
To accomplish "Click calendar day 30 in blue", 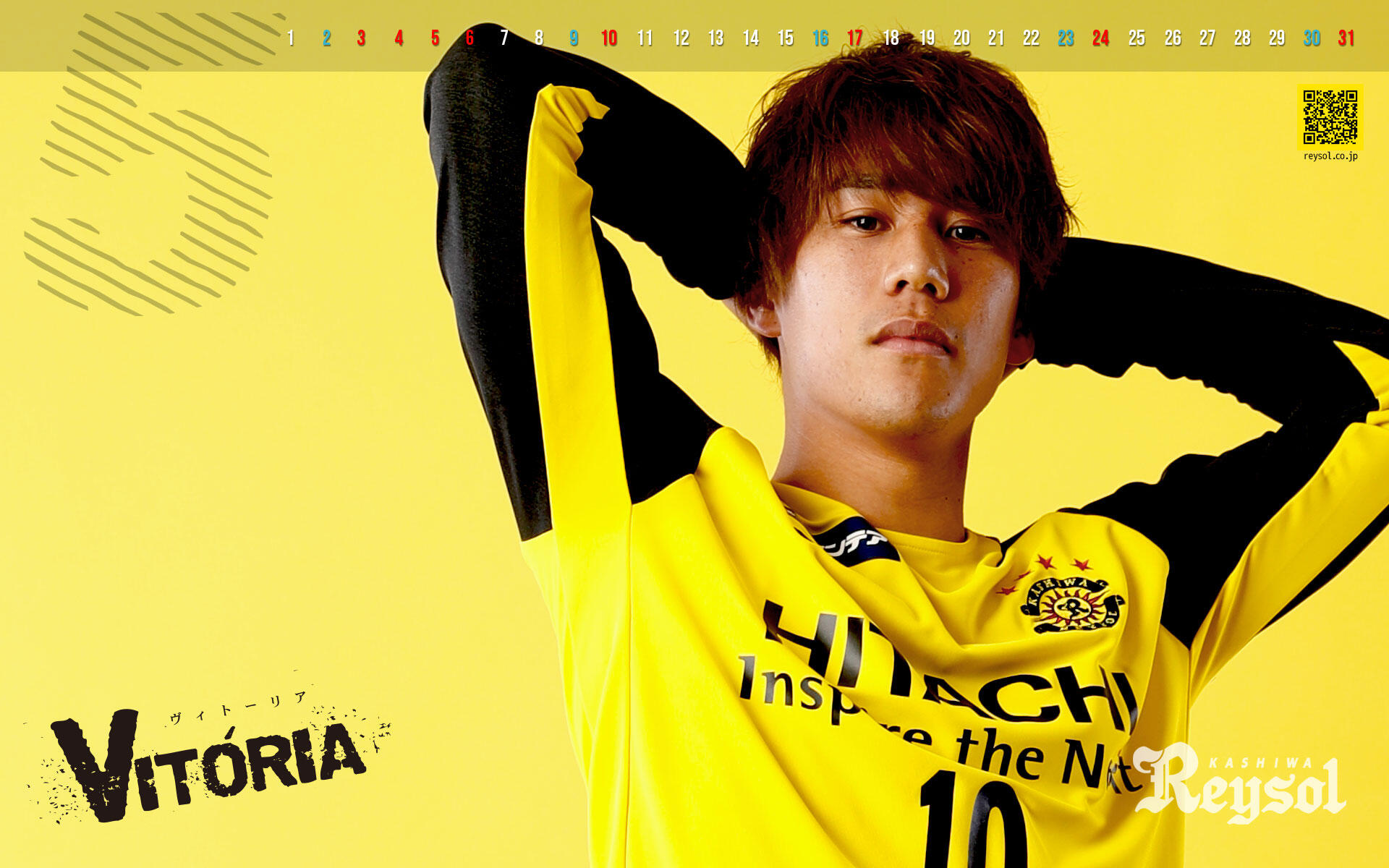I will [1312, 38].
